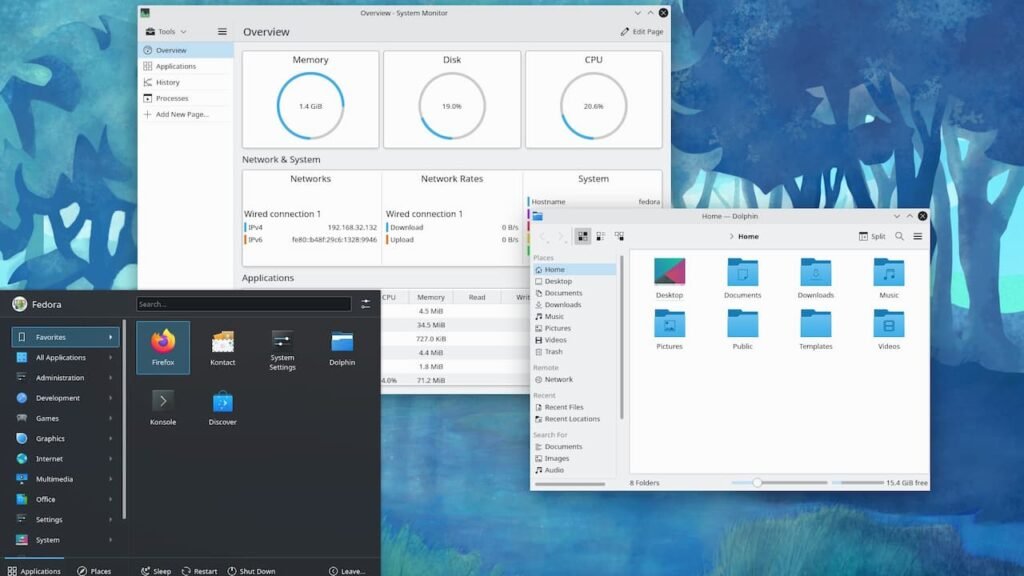Click the Dolphin search magnifier icon
This screenshot has height=576, width=1024.
[x=899, y=236]
